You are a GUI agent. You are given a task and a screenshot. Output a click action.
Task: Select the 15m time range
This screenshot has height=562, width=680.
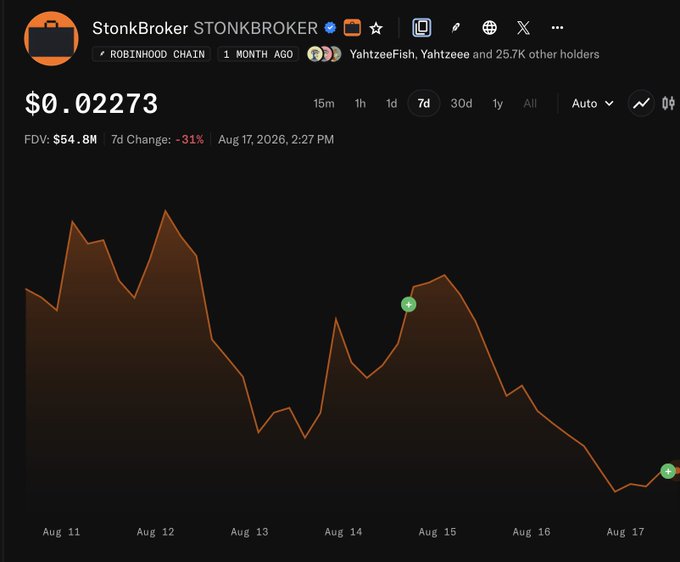click(324, 104)
